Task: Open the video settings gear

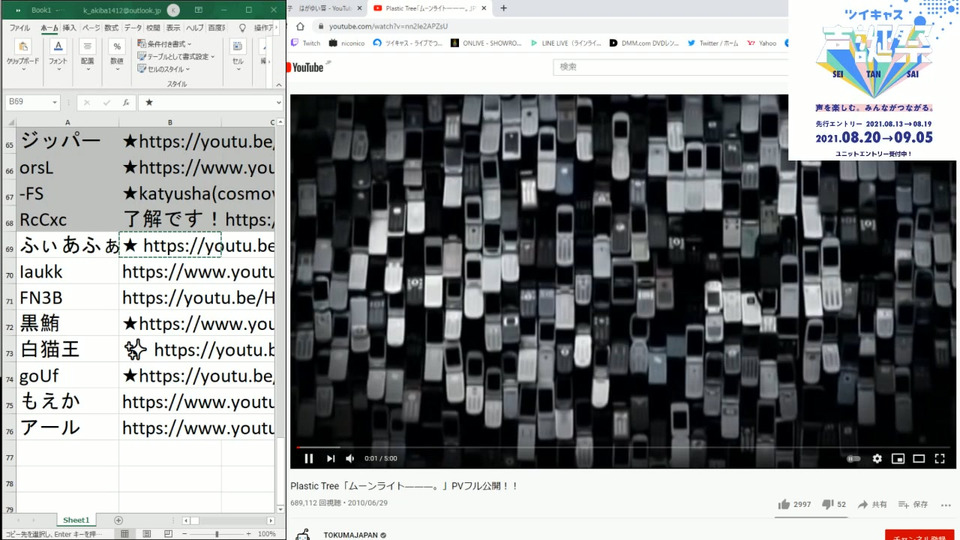Action: pos(877,459)
